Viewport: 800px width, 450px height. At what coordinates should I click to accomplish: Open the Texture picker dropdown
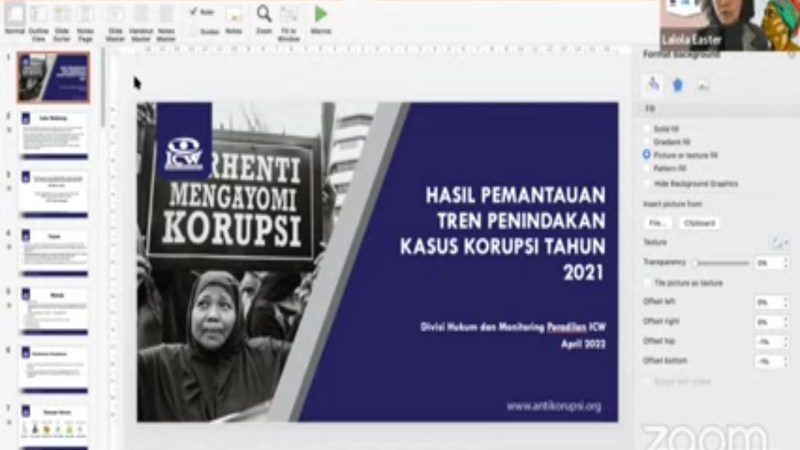[x=778, y=243]
